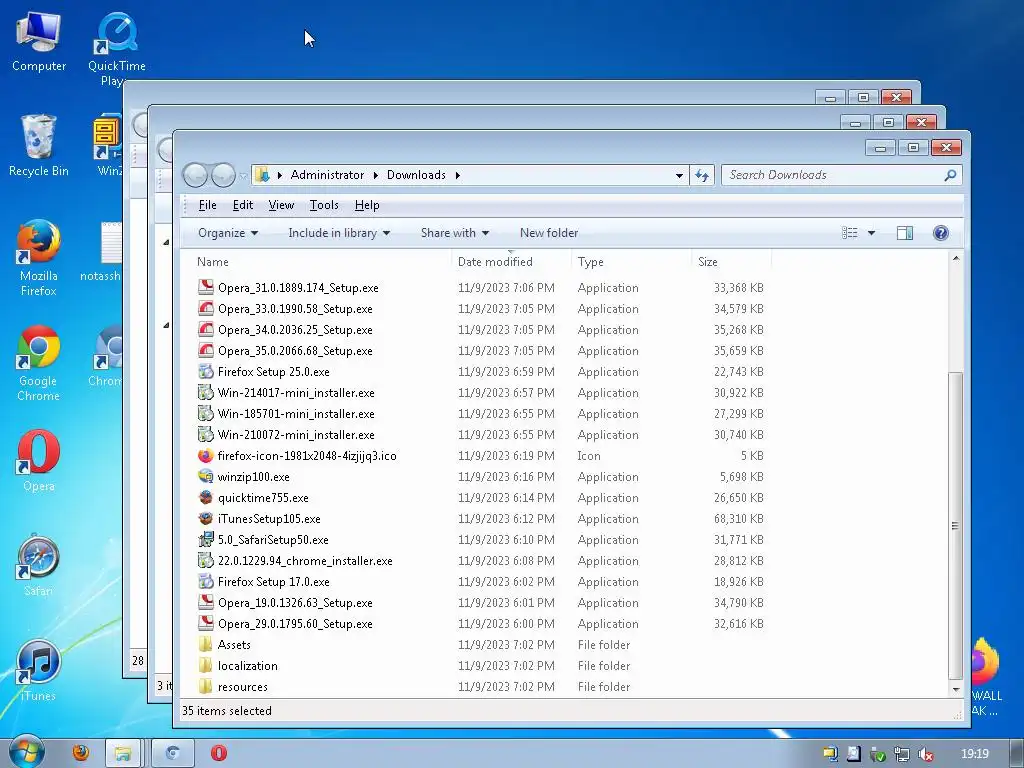
Task: Open the Tools menu
Action: [324, 205]
